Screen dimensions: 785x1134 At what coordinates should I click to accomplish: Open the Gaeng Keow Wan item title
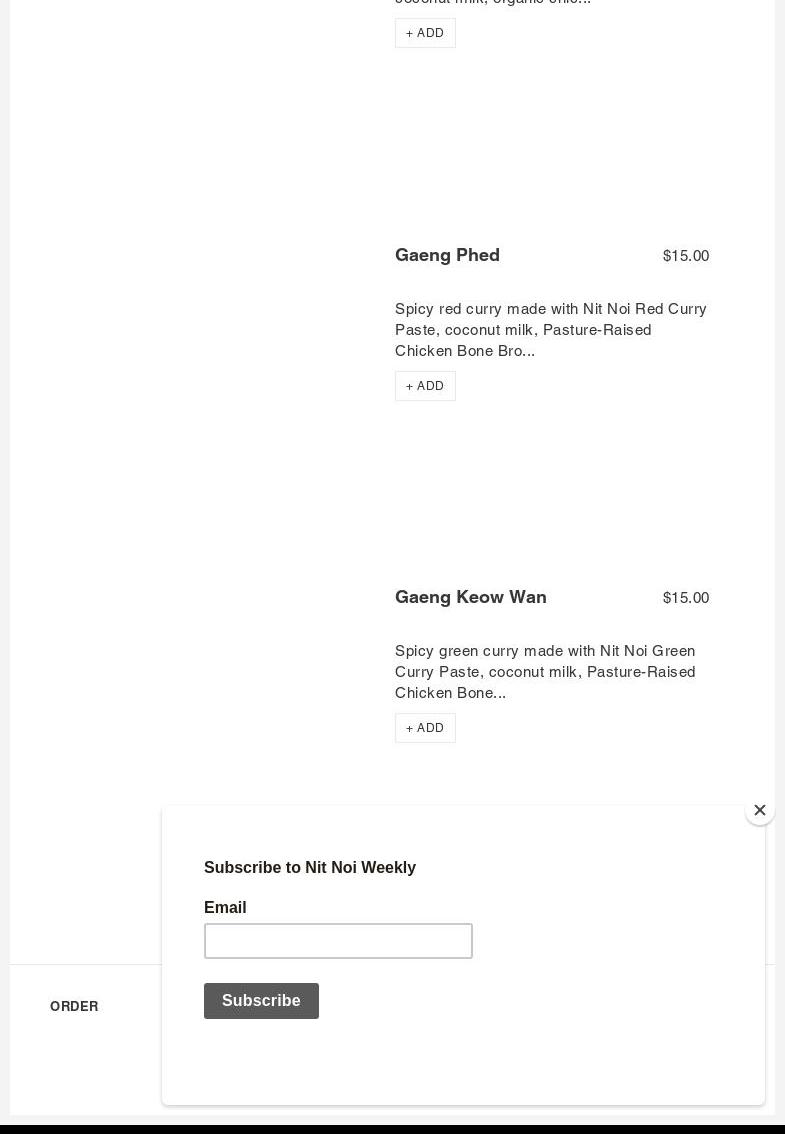pos(470,597)
